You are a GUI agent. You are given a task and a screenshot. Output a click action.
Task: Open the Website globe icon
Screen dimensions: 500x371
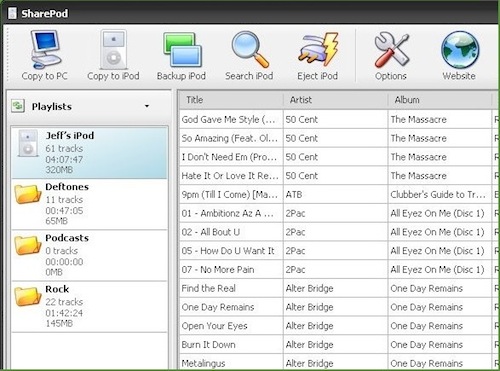tap(460, 50)
